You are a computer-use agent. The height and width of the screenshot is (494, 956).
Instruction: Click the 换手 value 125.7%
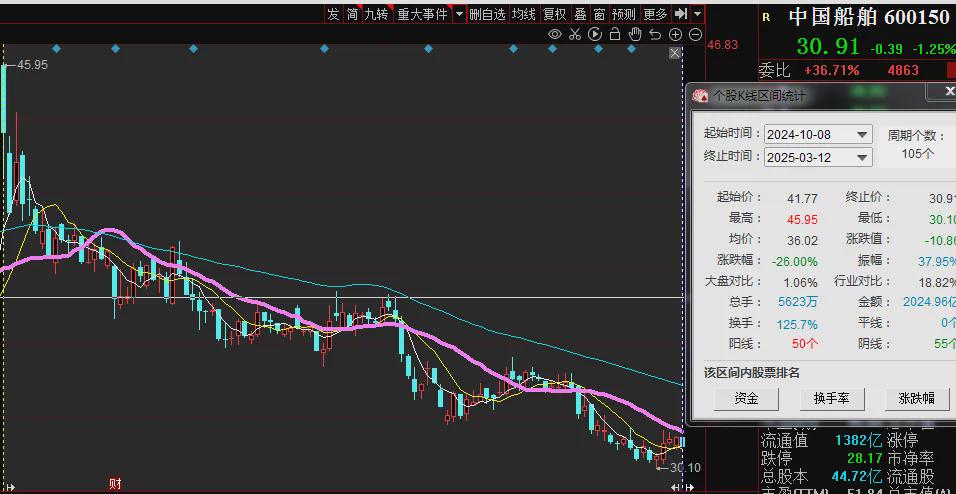(x=797, y=324)
